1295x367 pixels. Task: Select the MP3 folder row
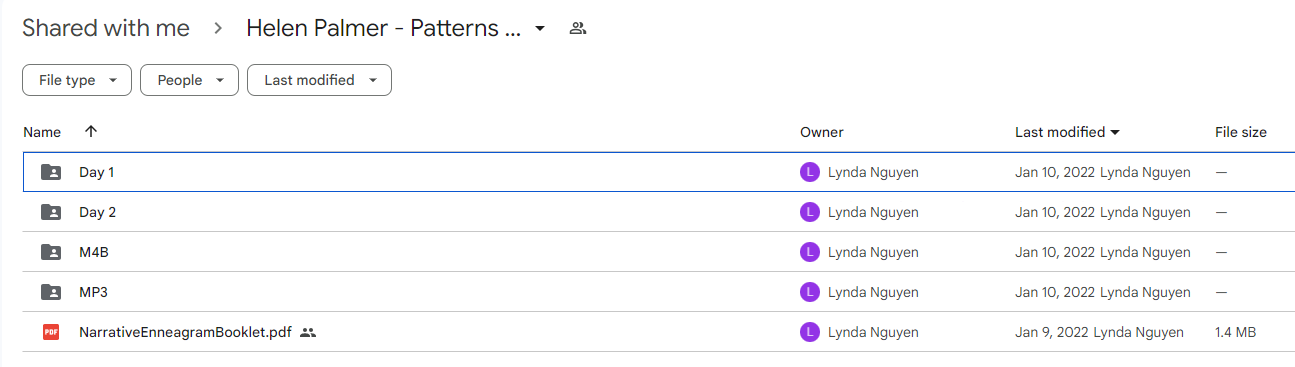coord(658,292)
